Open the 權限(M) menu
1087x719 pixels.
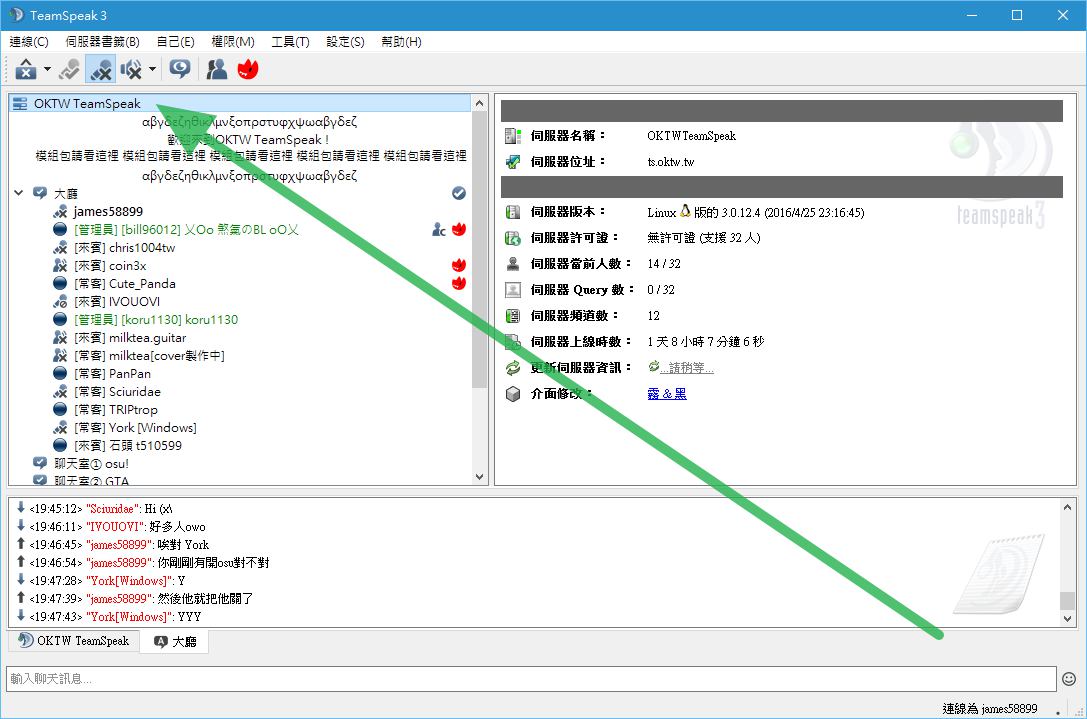233,42
